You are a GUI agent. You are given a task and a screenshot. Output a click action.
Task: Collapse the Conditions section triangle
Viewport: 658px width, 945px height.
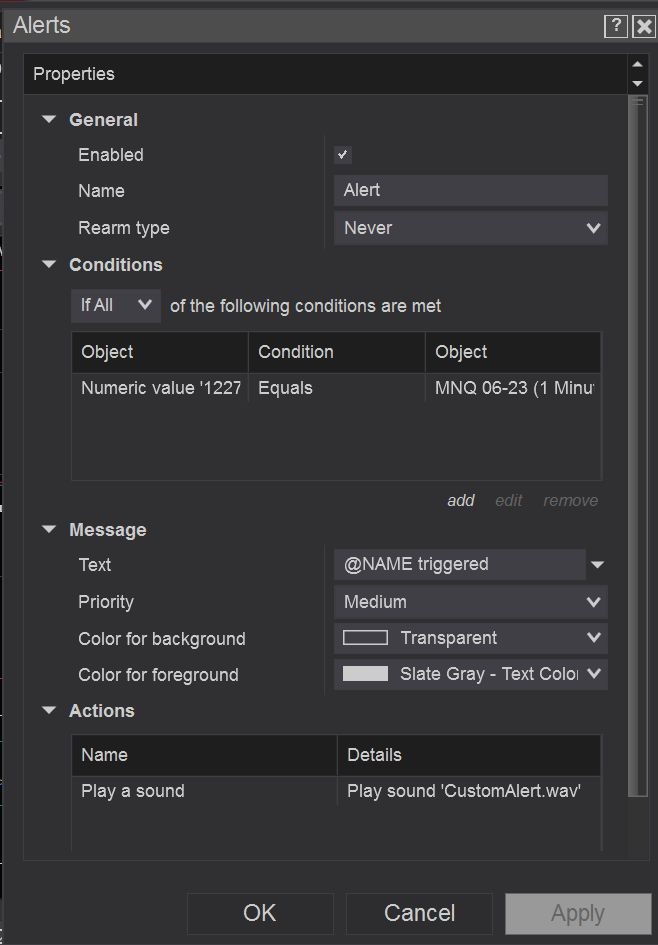point(48,265)
